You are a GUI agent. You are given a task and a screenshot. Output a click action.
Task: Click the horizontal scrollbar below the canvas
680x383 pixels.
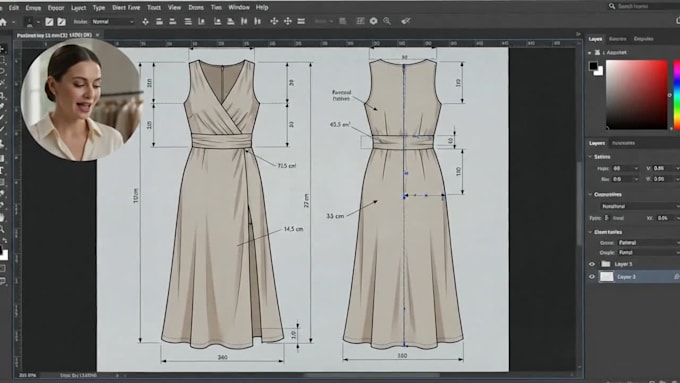coord(371,375)
